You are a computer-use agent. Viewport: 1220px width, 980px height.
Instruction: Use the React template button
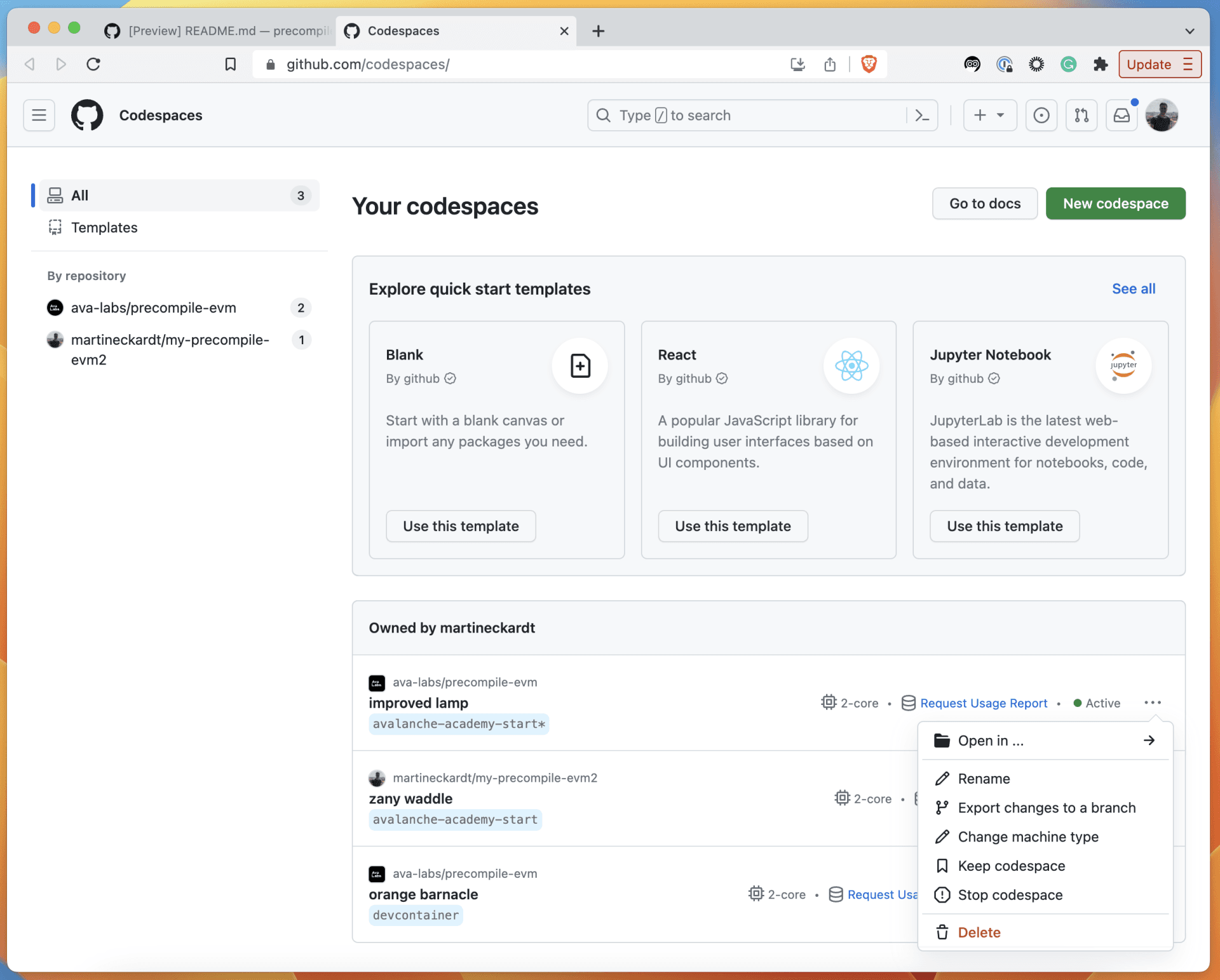coord(733,526)
